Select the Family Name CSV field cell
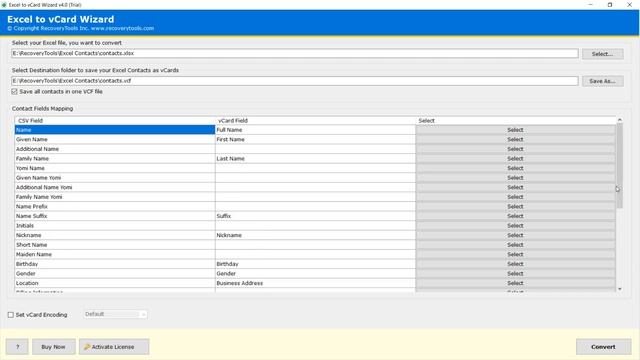 coord(115,159)
